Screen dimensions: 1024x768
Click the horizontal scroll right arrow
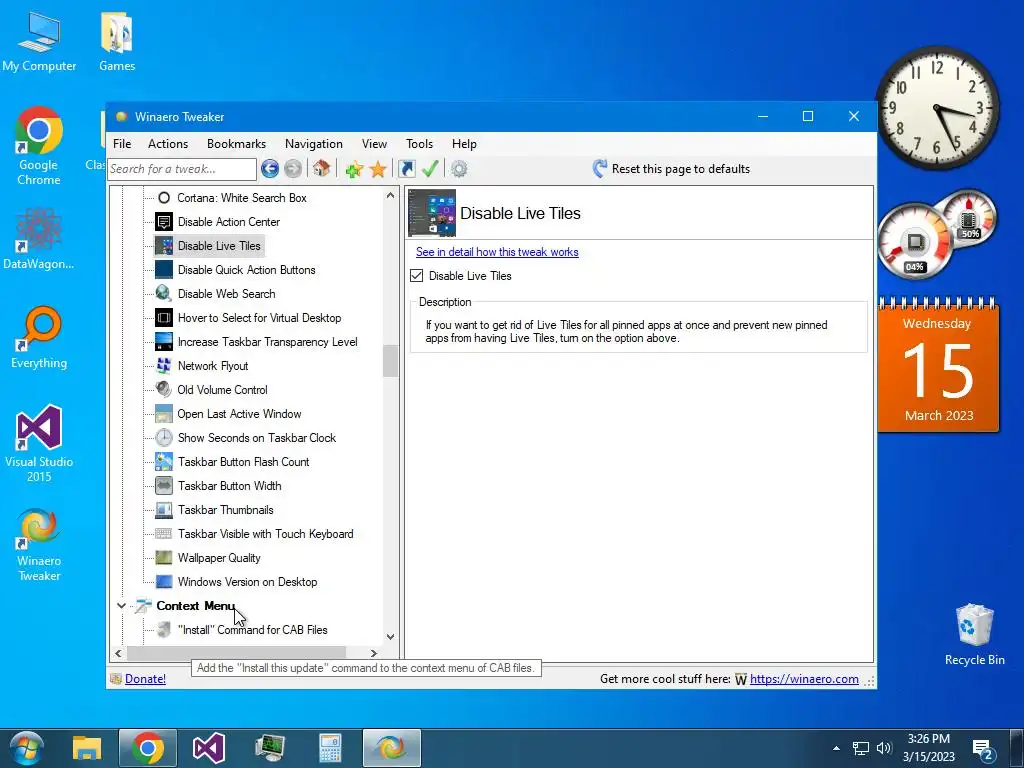pyautogui.click(x=374, y=653)
